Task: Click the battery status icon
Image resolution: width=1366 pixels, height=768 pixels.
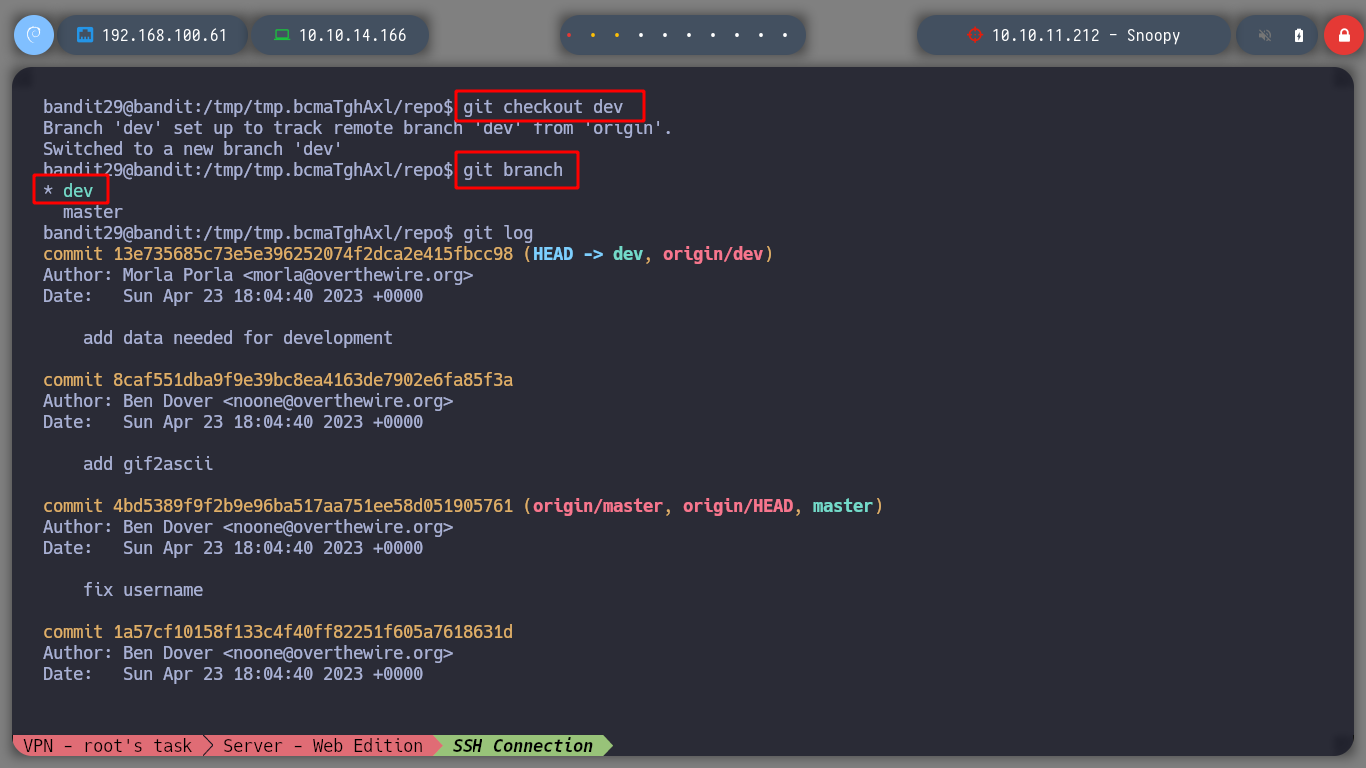Action: click(1299, 35)
